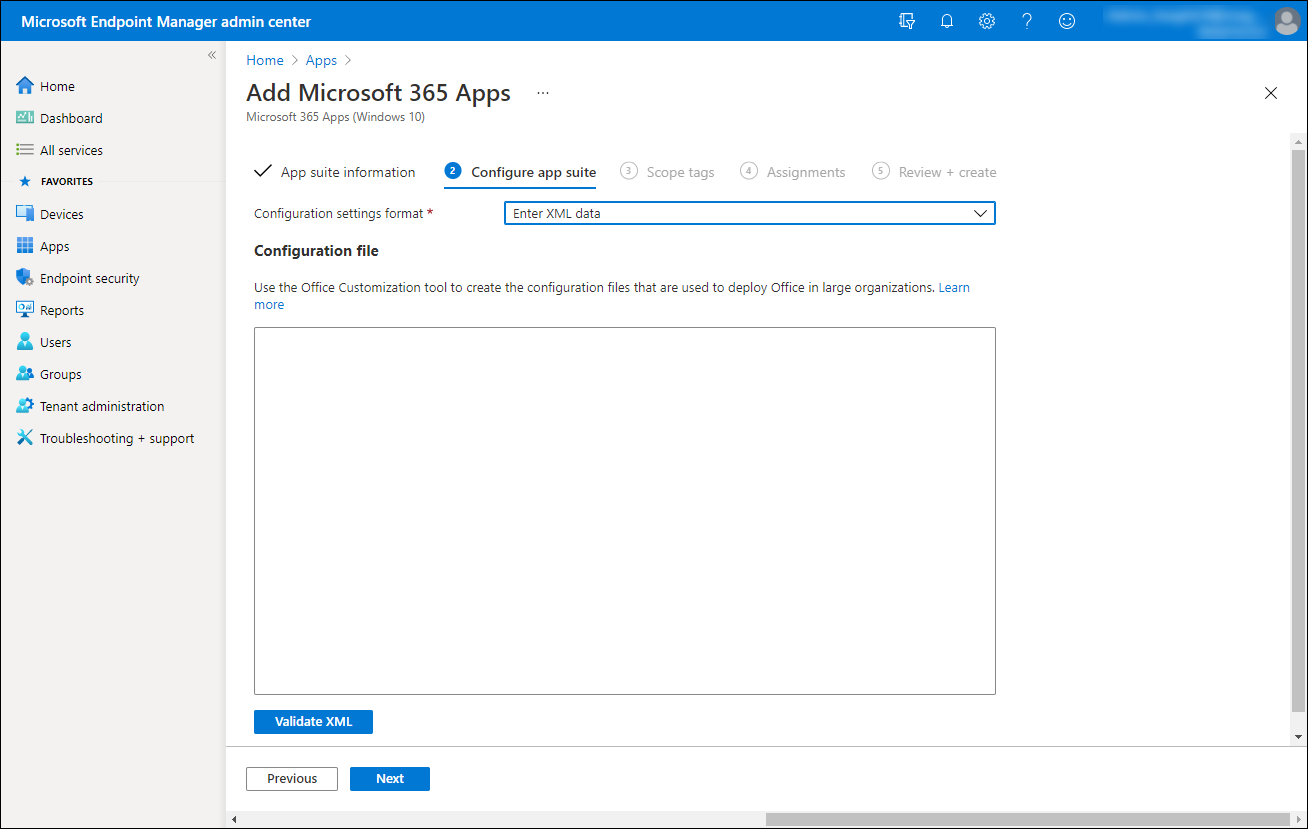
Task: Go to App suite information step
Action: [x=335, y=172]
